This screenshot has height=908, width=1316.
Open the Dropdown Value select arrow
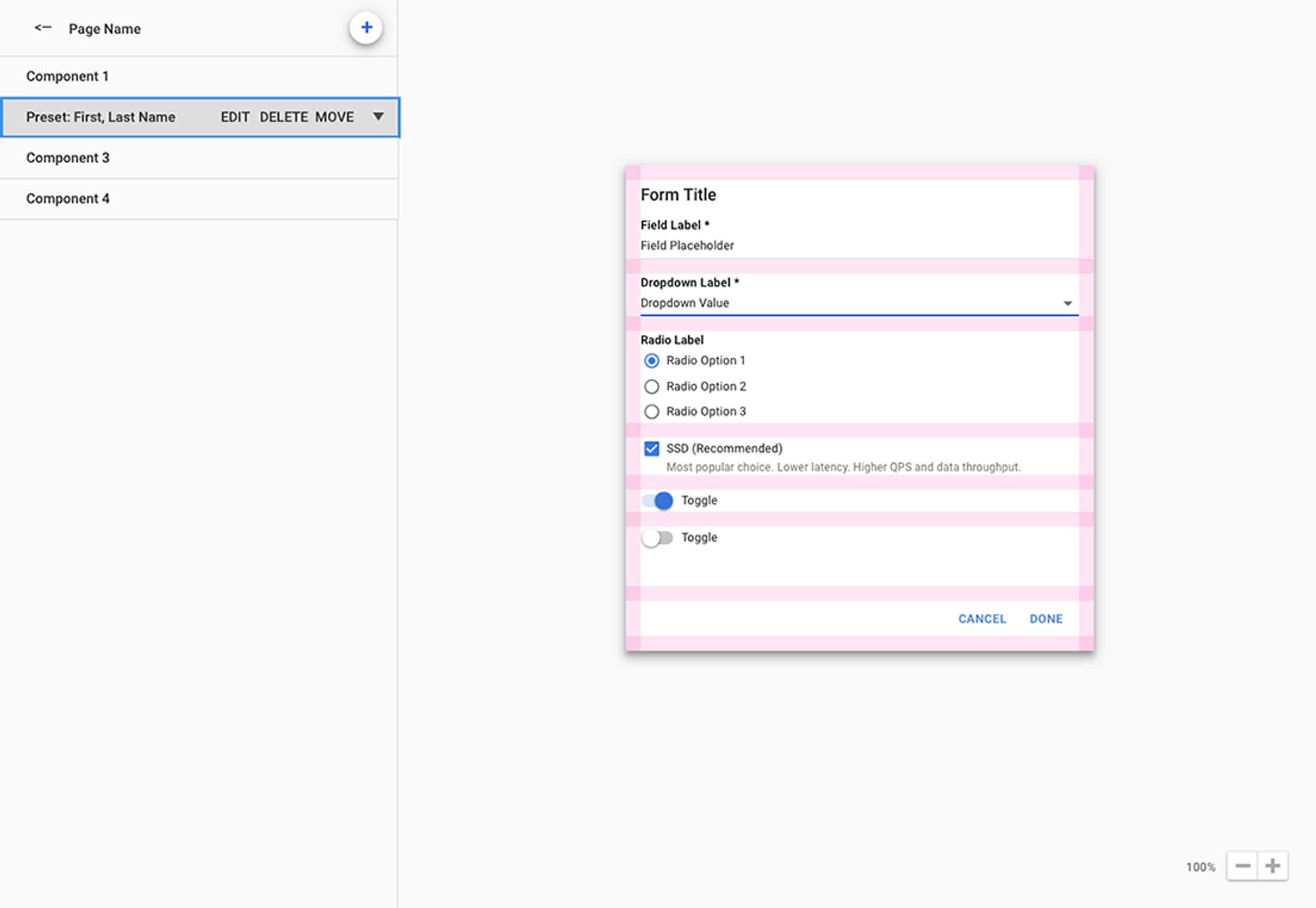(x=1067, y=303)
